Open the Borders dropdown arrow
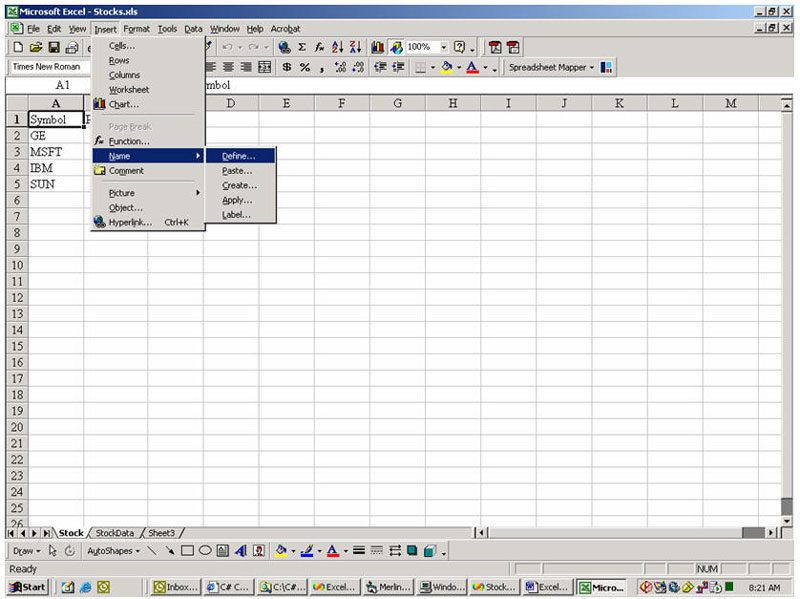The height and width of the screenshot is (599, 800). (433, 67)
